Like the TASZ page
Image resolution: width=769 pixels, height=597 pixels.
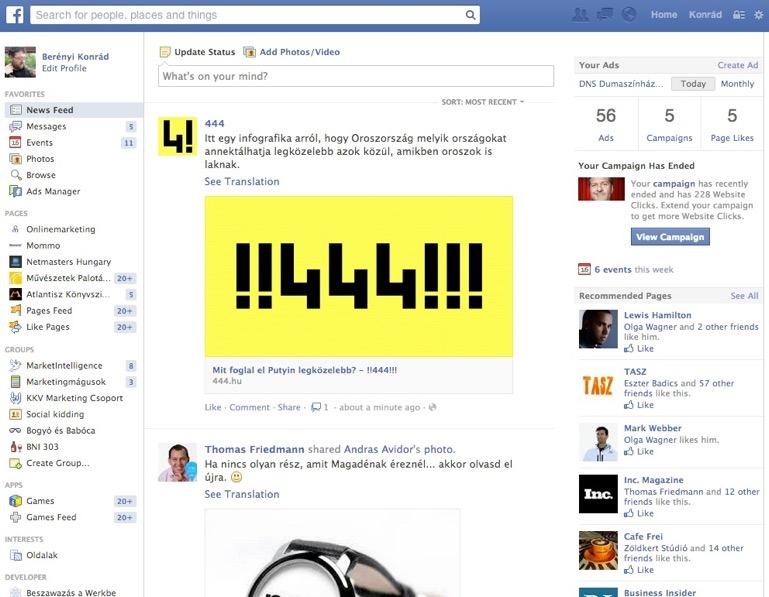639,405
